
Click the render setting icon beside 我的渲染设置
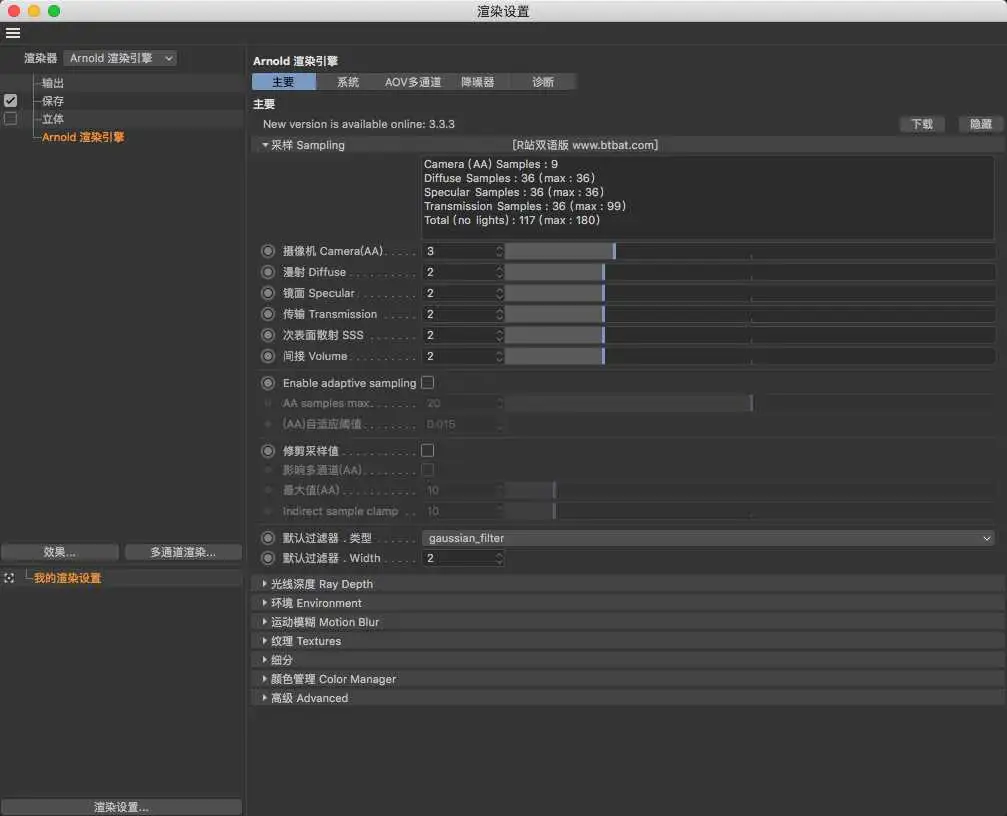tap(9, 578)
